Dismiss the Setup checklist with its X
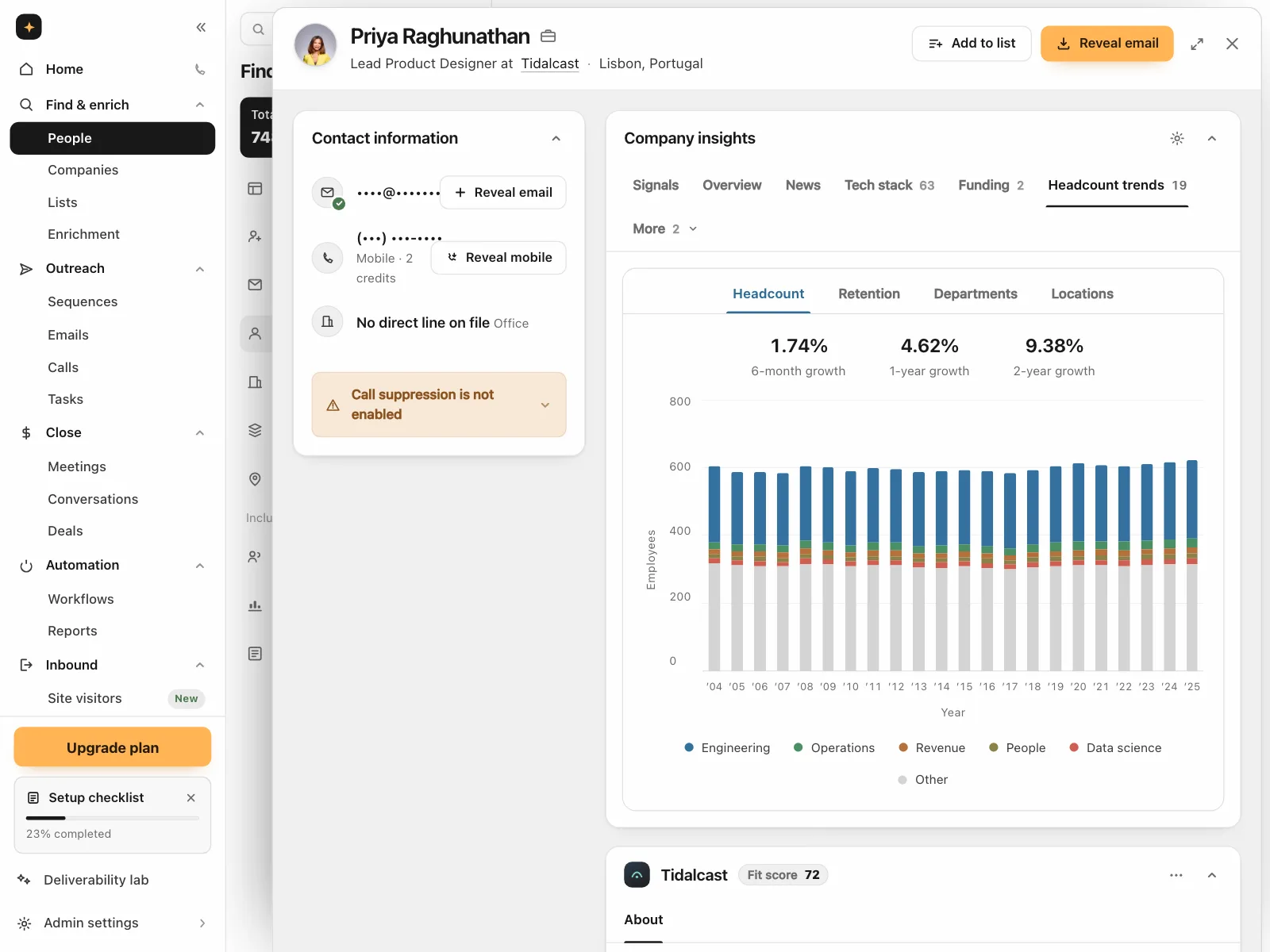 [x=190, y=798]
